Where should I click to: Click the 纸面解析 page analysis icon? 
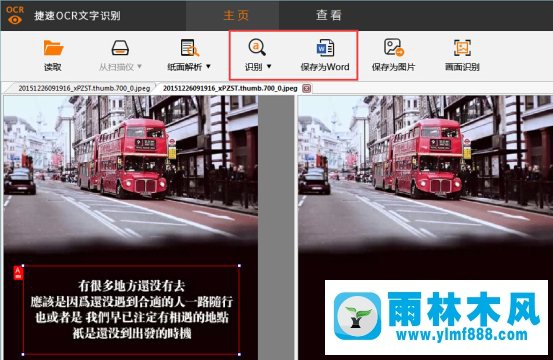[189, 48]
